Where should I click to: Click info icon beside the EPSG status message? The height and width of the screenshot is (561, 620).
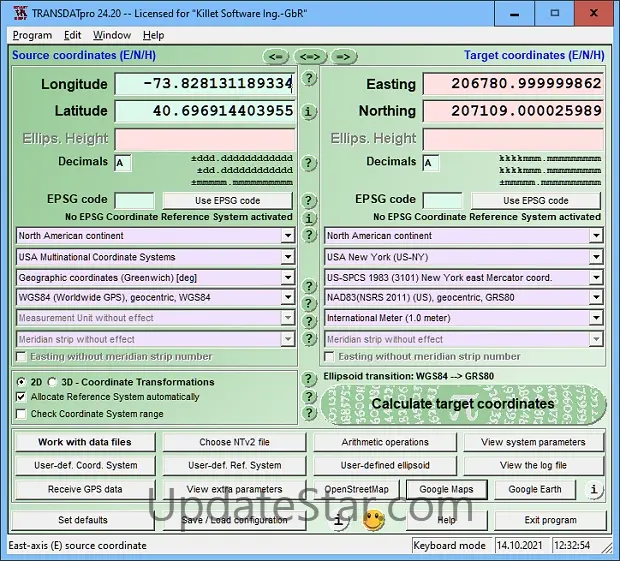(x=309, y=218)
